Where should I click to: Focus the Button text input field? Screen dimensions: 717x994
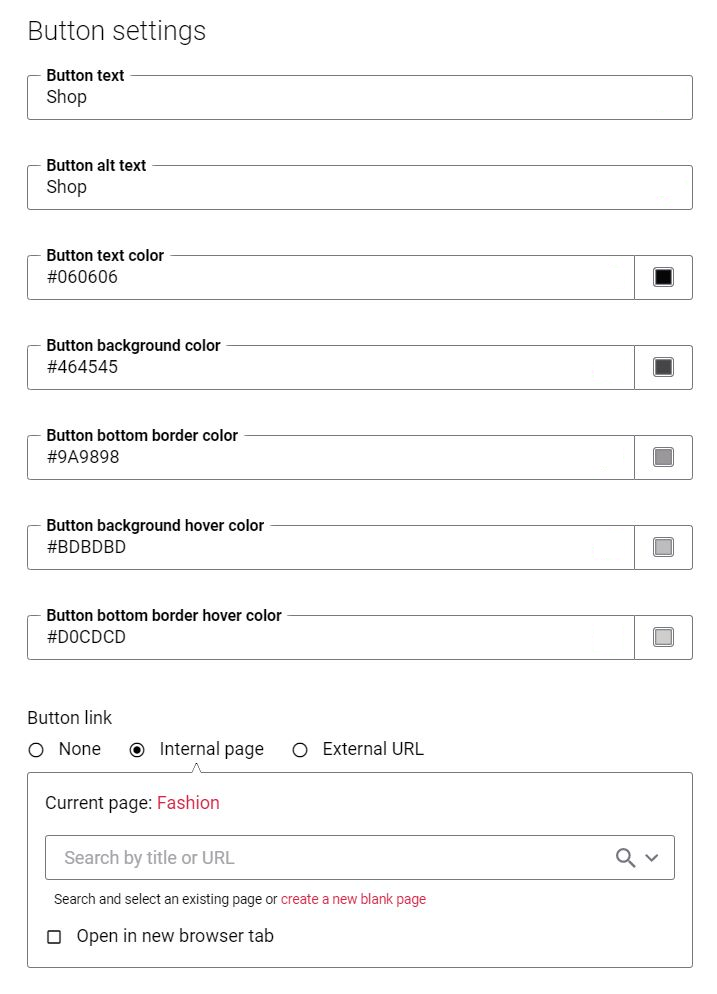point(359,98)
